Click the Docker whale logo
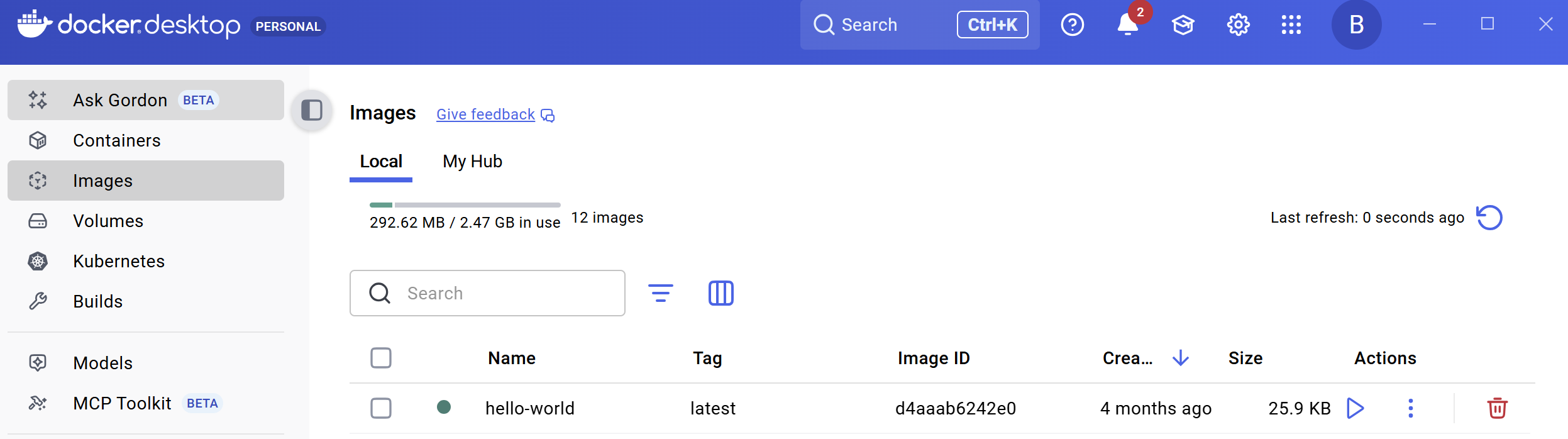 (x=34, y=25)
